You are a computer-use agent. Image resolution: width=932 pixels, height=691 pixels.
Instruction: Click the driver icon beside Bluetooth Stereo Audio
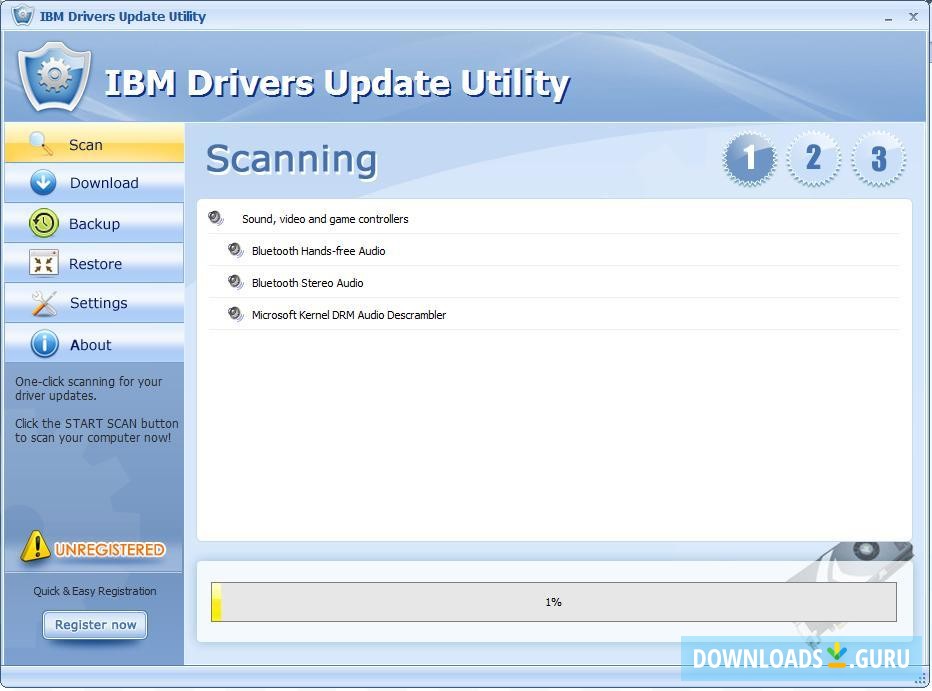[236, 283]
